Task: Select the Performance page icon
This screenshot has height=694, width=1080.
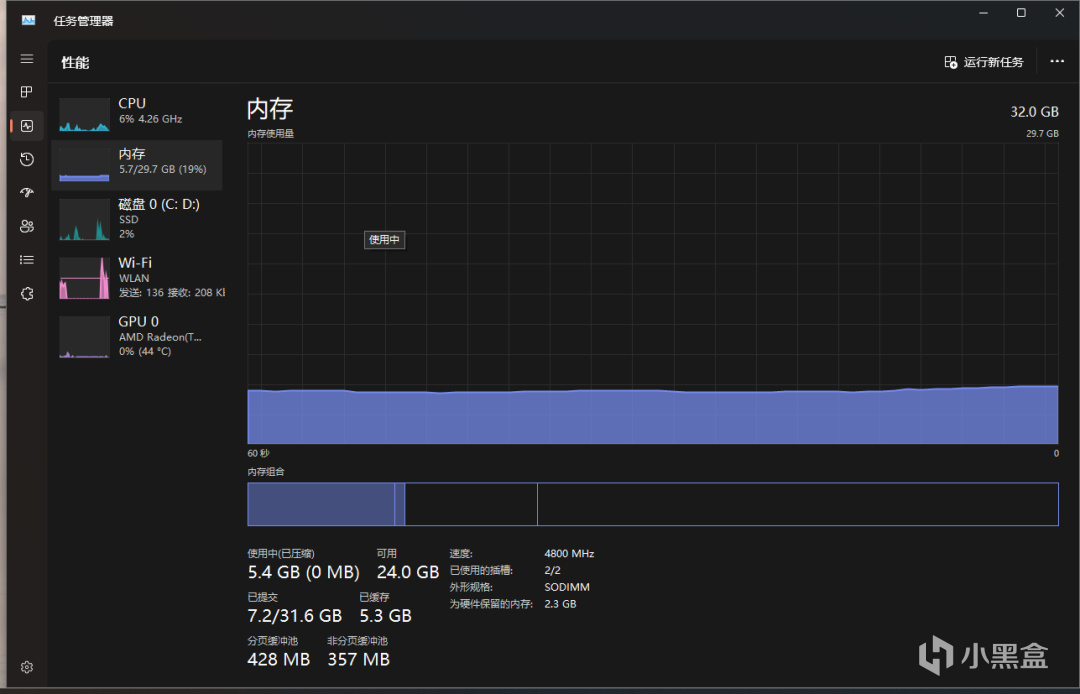Action: [27, 126]
